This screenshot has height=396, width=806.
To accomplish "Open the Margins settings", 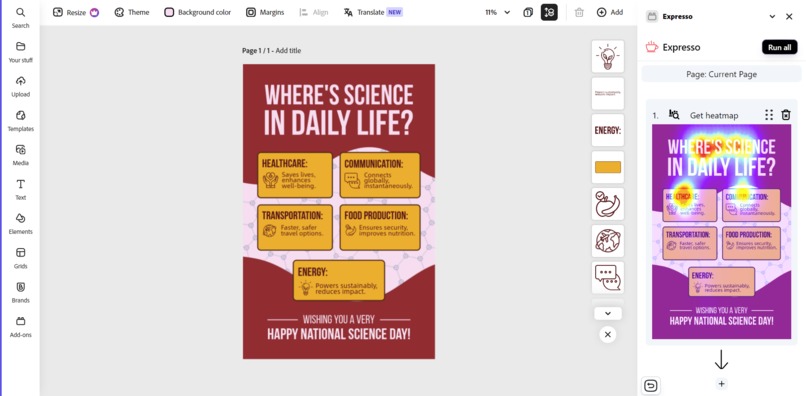I will (265, 12).
